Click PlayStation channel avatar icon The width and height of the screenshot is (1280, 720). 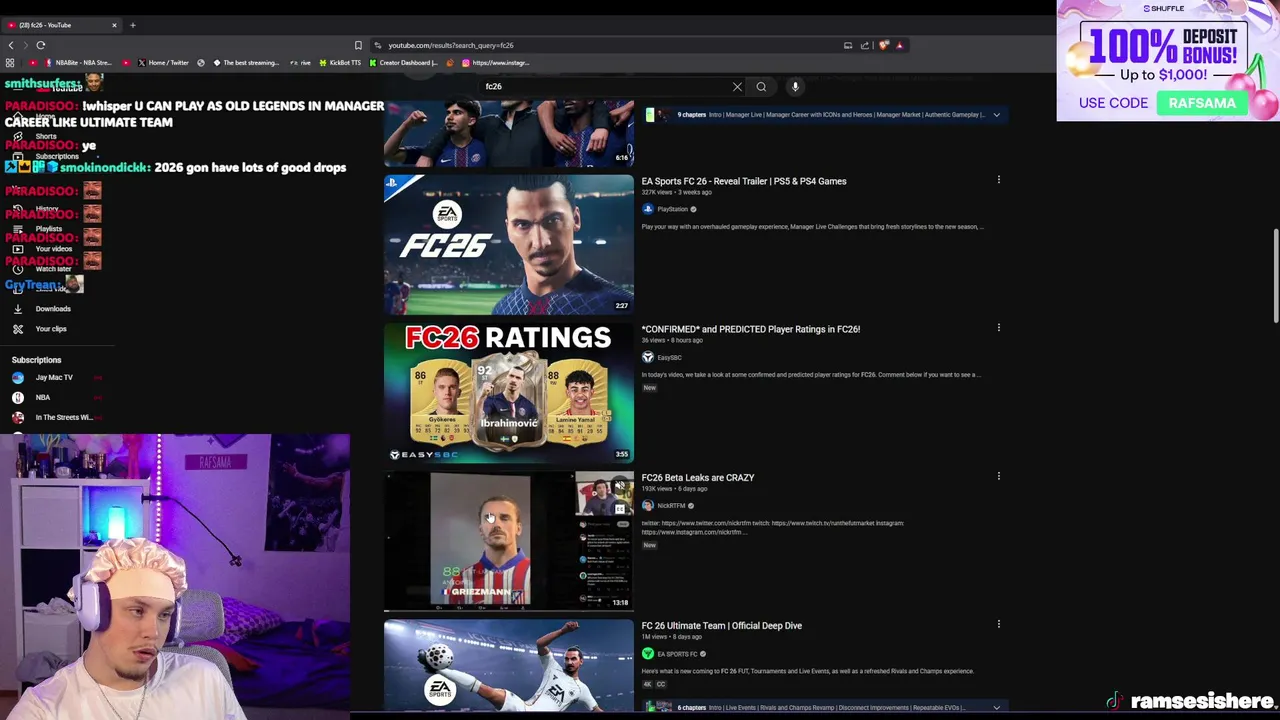(x=648, y=210)
